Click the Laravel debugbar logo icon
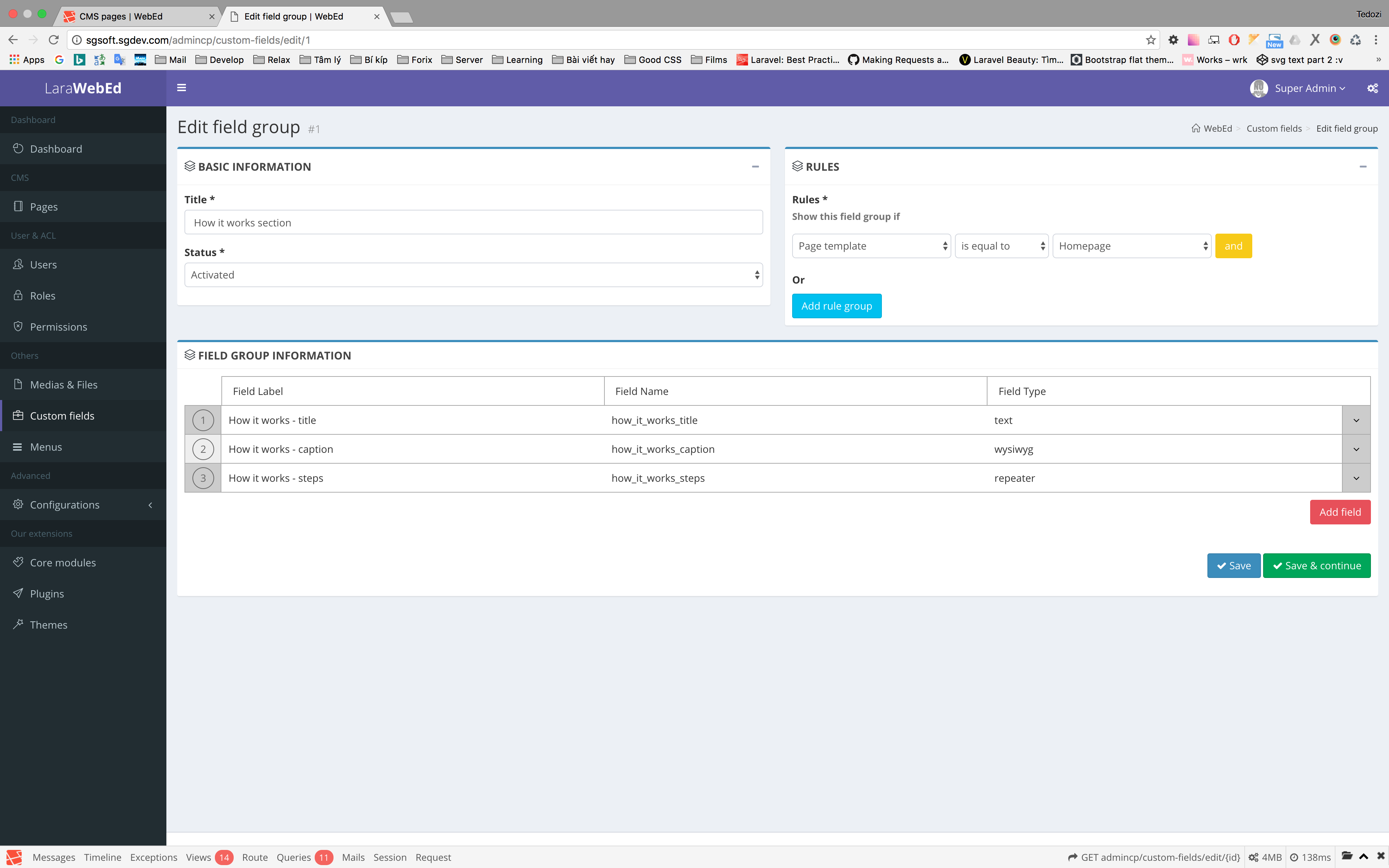 pyautogui.click(x=14, y=857)
